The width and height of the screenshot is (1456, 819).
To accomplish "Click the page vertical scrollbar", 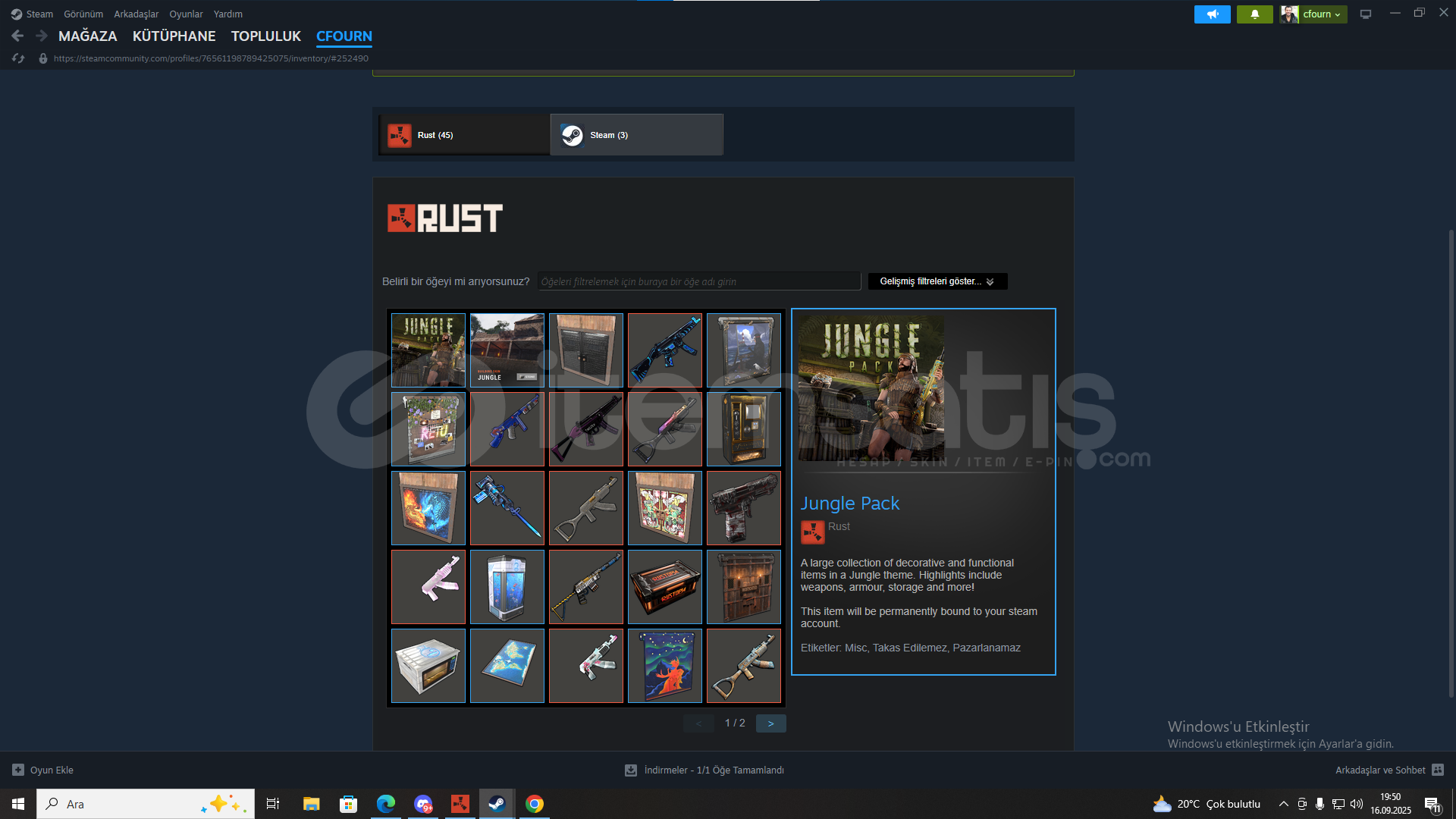I will (1451, 463).
